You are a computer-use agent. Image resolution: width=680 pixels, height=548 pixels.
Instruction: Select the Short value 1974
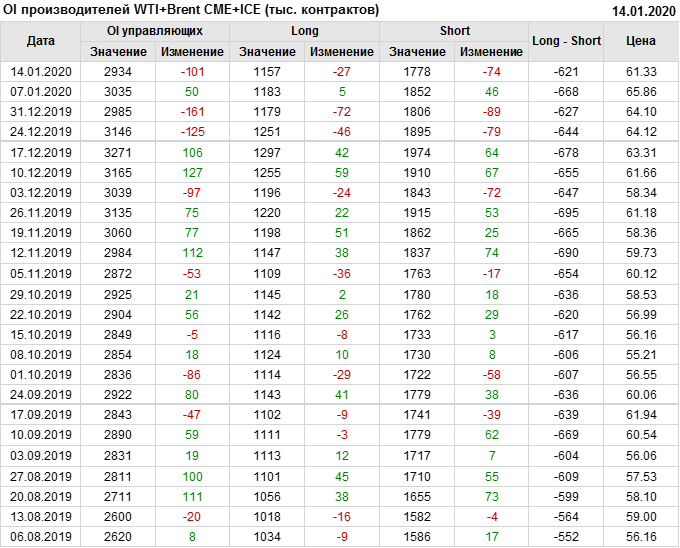pos(418,153)
